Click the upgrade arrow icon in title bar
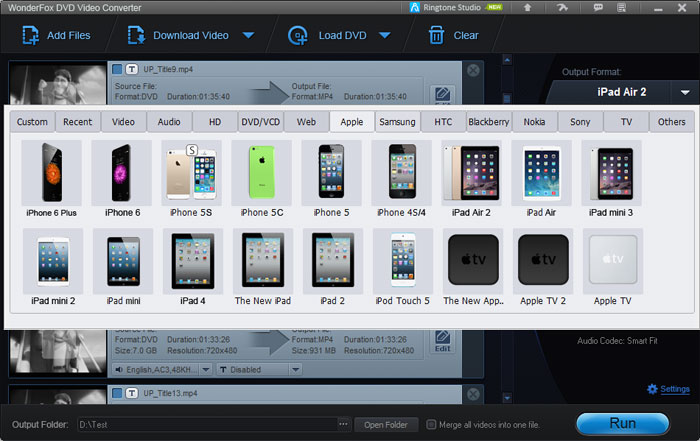This screenshot has width=700, height=441. [x=527, y=7]
